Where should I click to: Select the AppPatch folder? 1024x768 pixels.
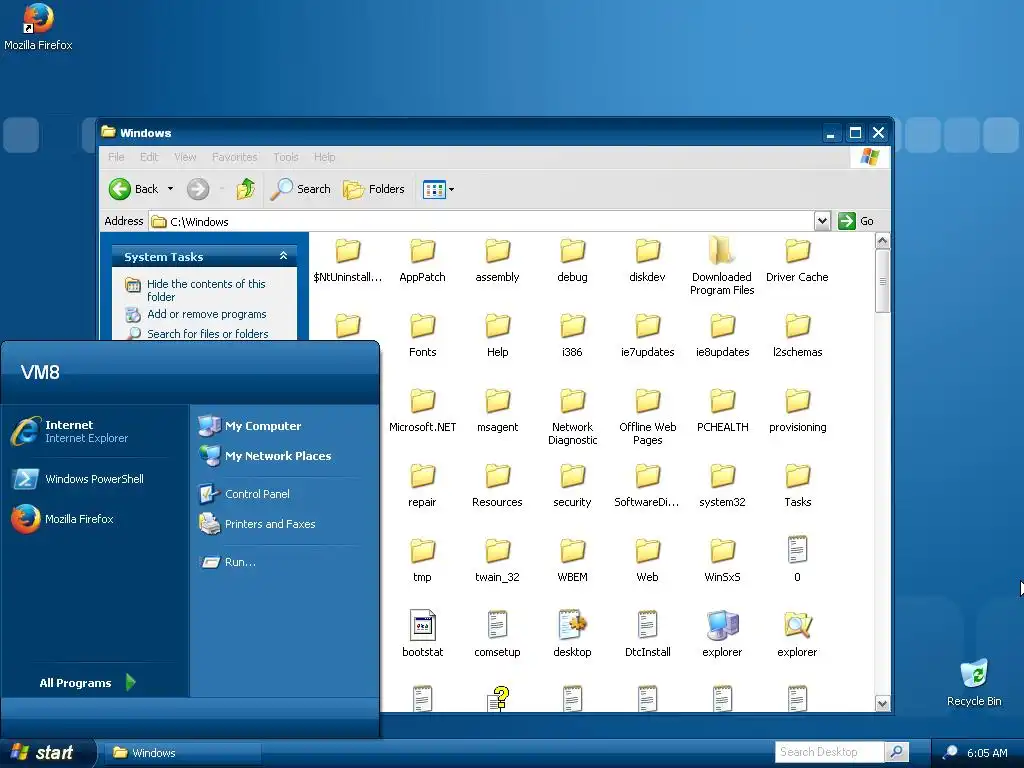(x=423, y=261)
